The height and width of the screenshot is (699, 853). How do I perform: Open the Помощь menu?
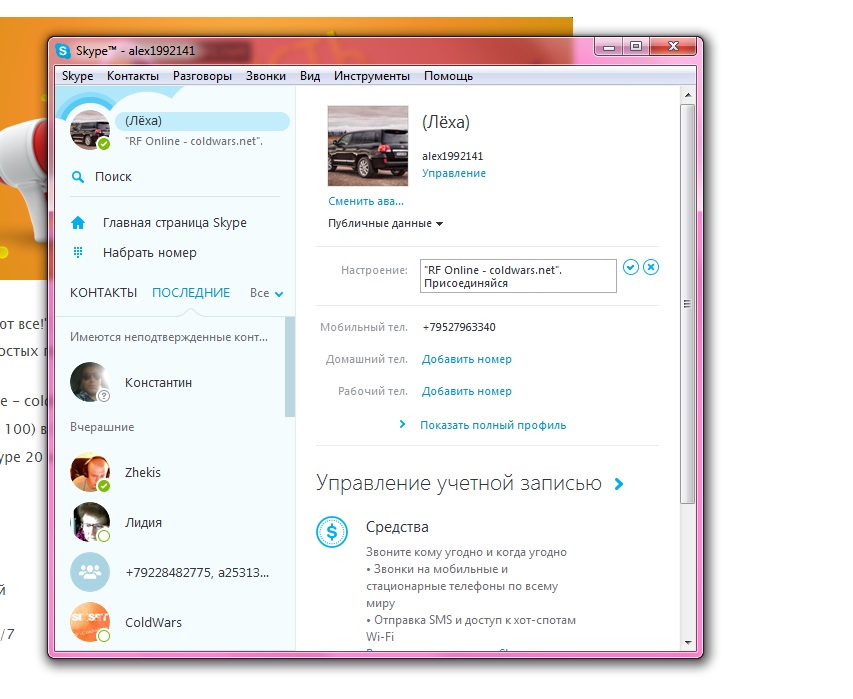(448, 76)
